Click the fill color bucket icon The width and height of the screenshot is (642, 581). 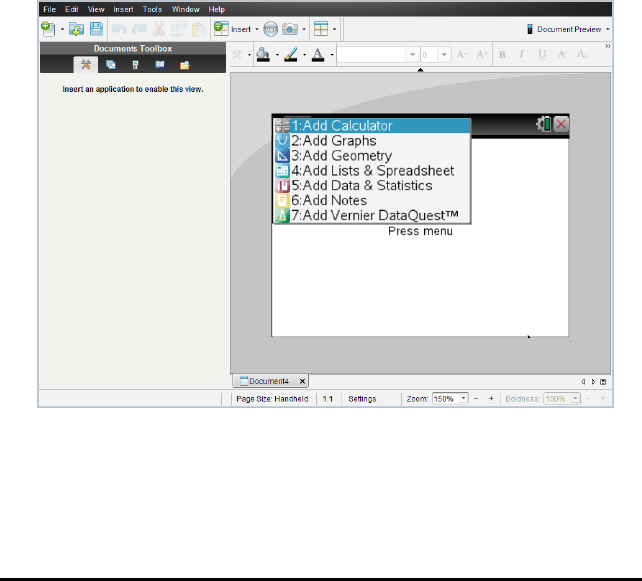point(263,54)
